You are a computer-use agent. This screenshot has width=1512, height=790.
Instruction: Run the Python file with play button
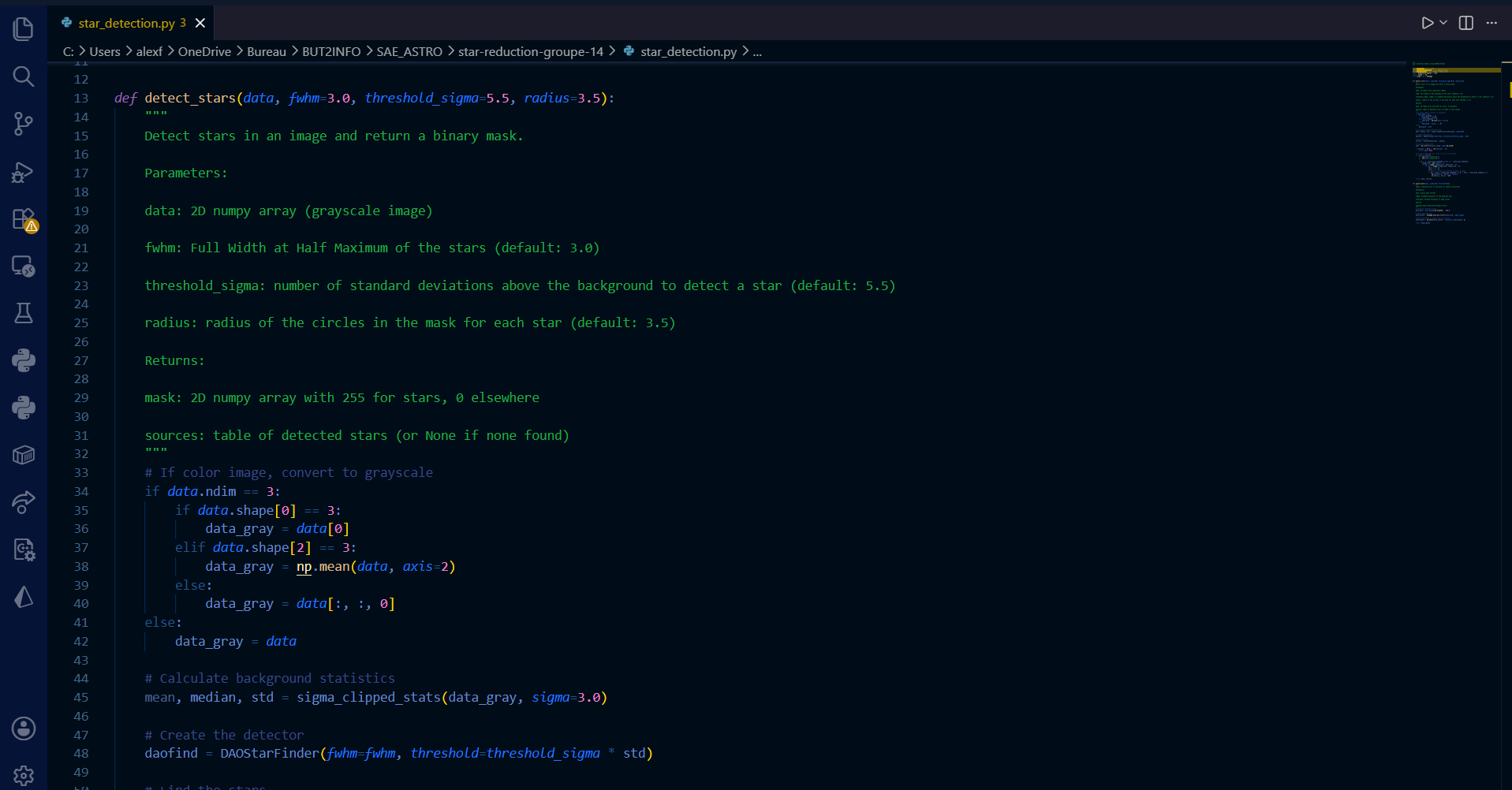[x=1427, y=23]
